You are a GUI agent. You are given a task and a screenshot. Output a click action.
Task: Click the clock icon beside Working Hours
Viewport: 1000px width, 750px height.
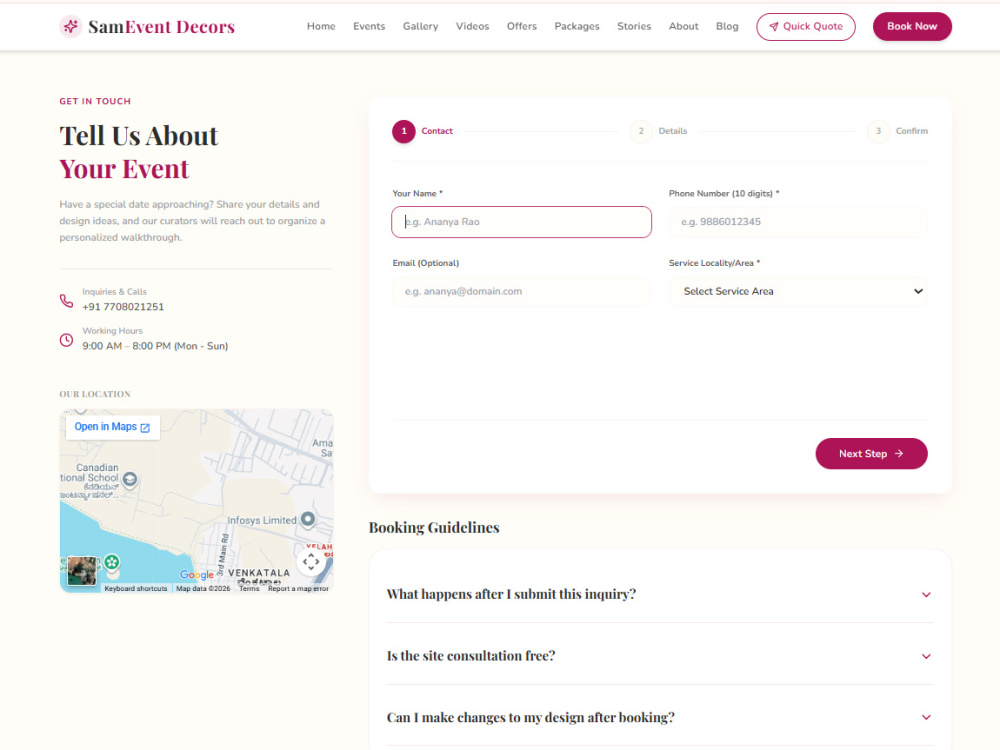click(66, 340)
